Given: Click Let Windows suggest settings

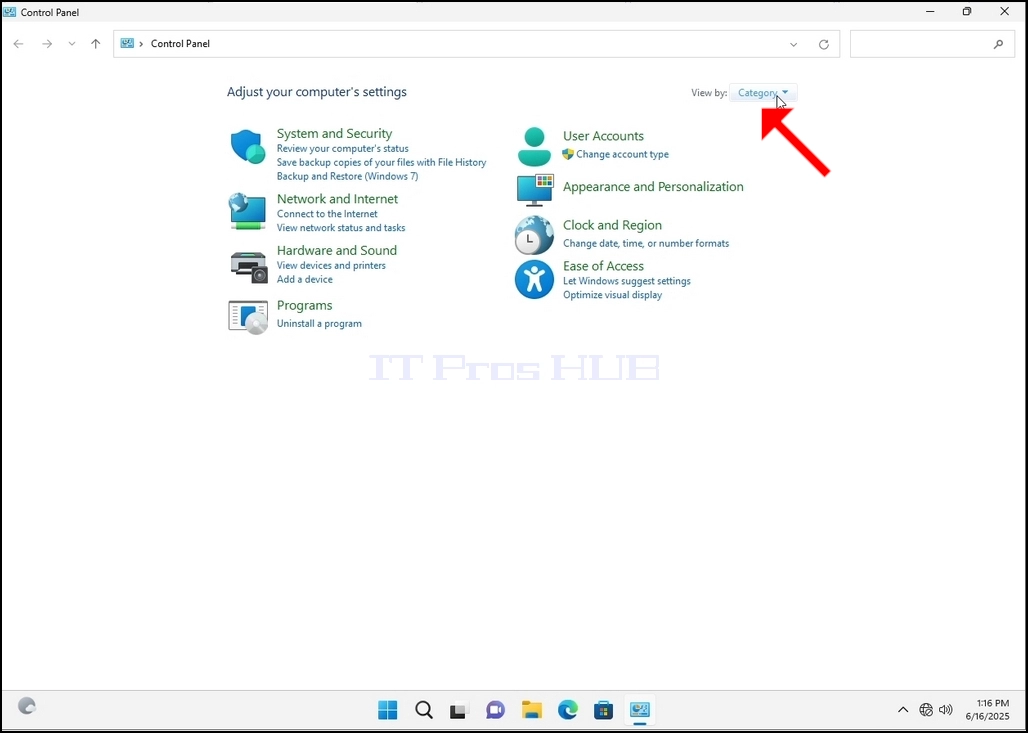Looking at the screenshot, I should point(627,281).
